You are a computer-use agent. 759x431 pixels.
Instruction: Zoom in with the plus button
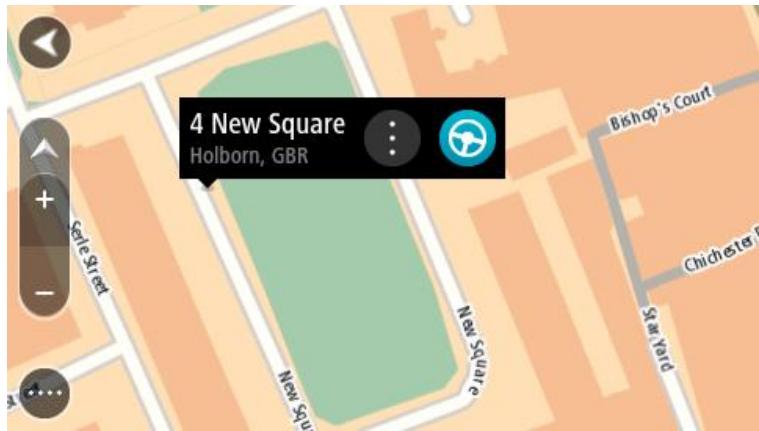tap(45, 200)
